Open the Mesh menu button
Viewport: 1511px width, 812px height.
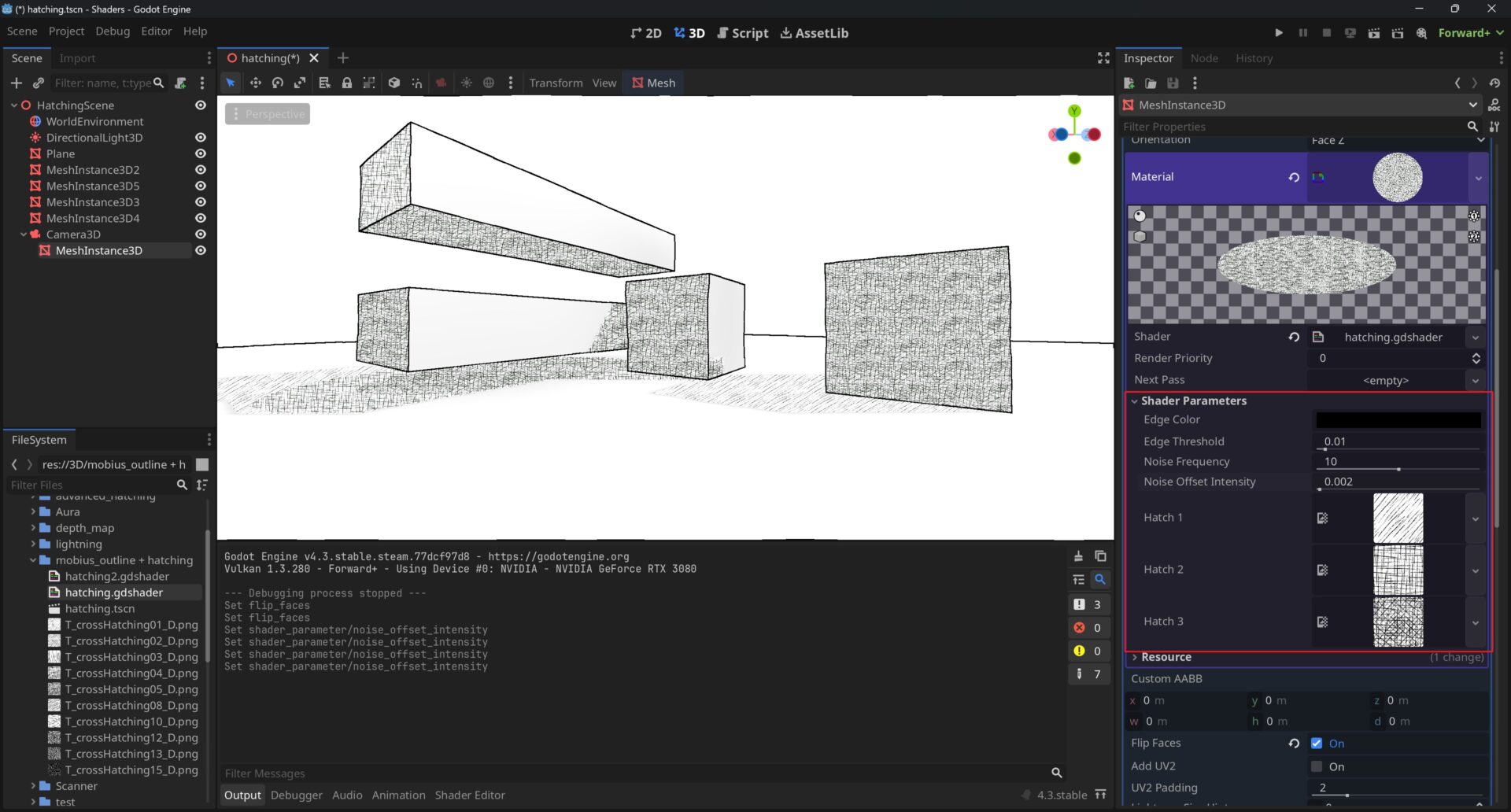pos(653,83)
